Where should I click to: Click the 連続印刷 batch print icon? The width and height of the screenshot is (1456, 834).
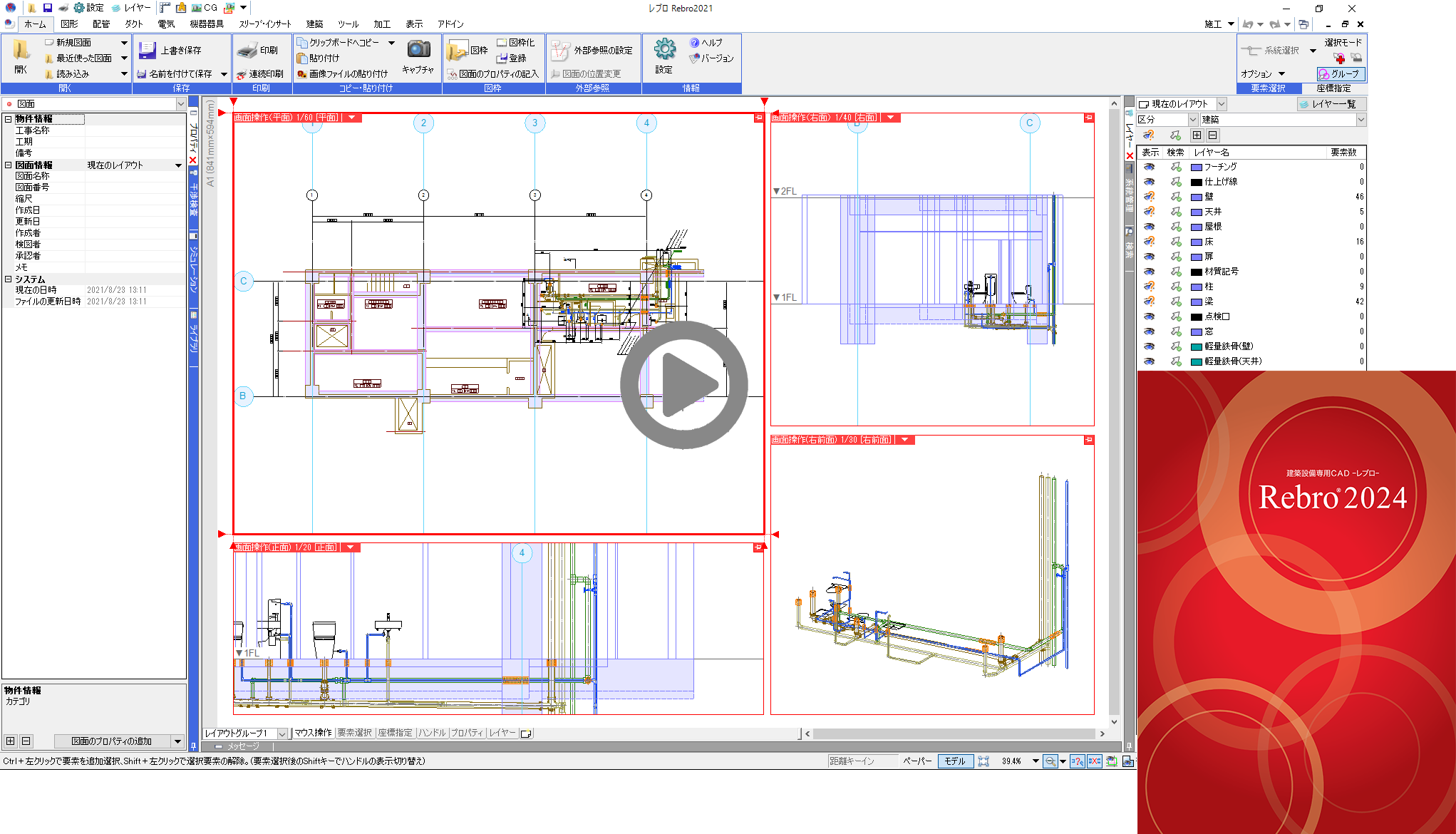tap(242, 74)
